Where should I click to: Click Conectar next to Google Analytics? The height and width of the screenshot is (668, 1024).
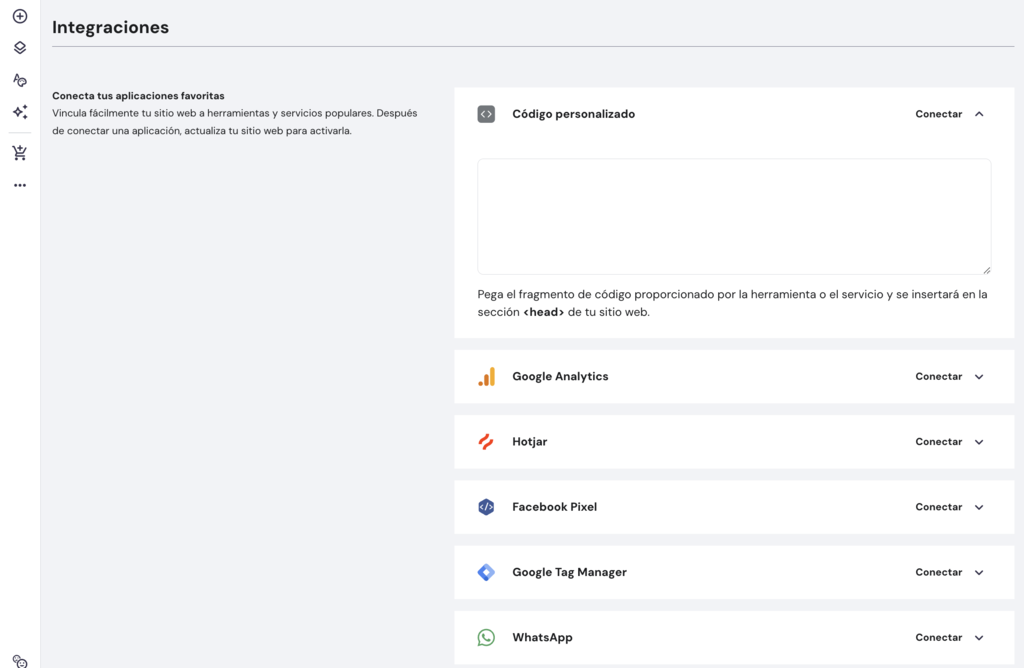click(938, 376)
